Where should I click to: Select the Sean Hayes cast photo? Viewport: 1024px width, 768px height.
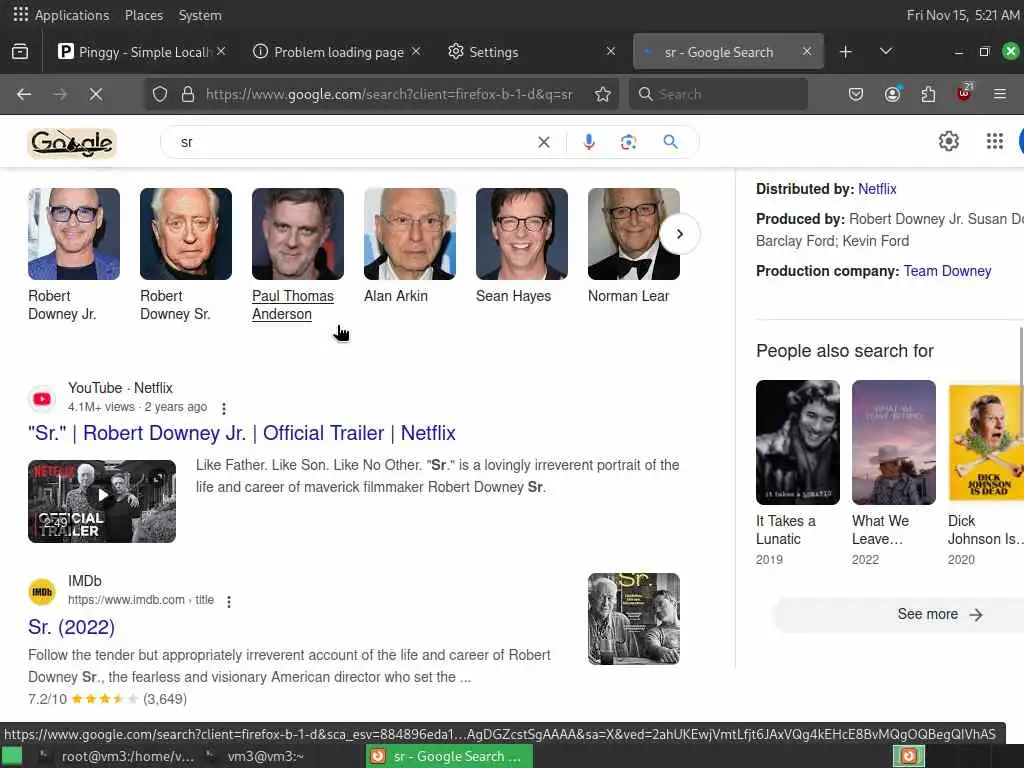[x=522, y=234]
